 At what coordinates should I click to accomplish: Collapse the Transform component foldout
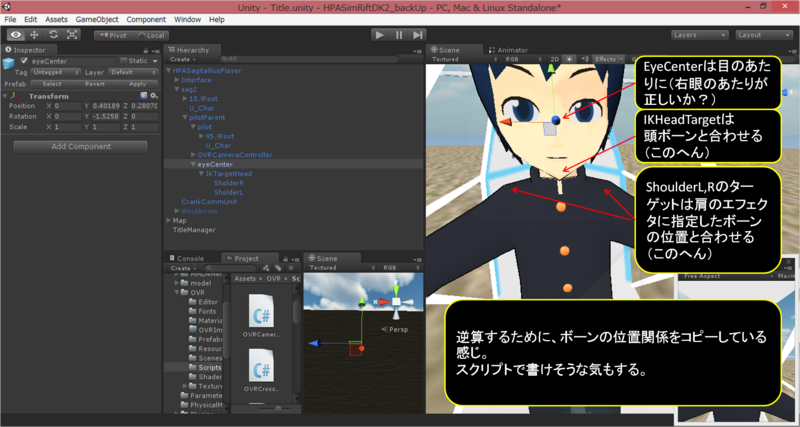pyautogui.click(x=5, y=96)
